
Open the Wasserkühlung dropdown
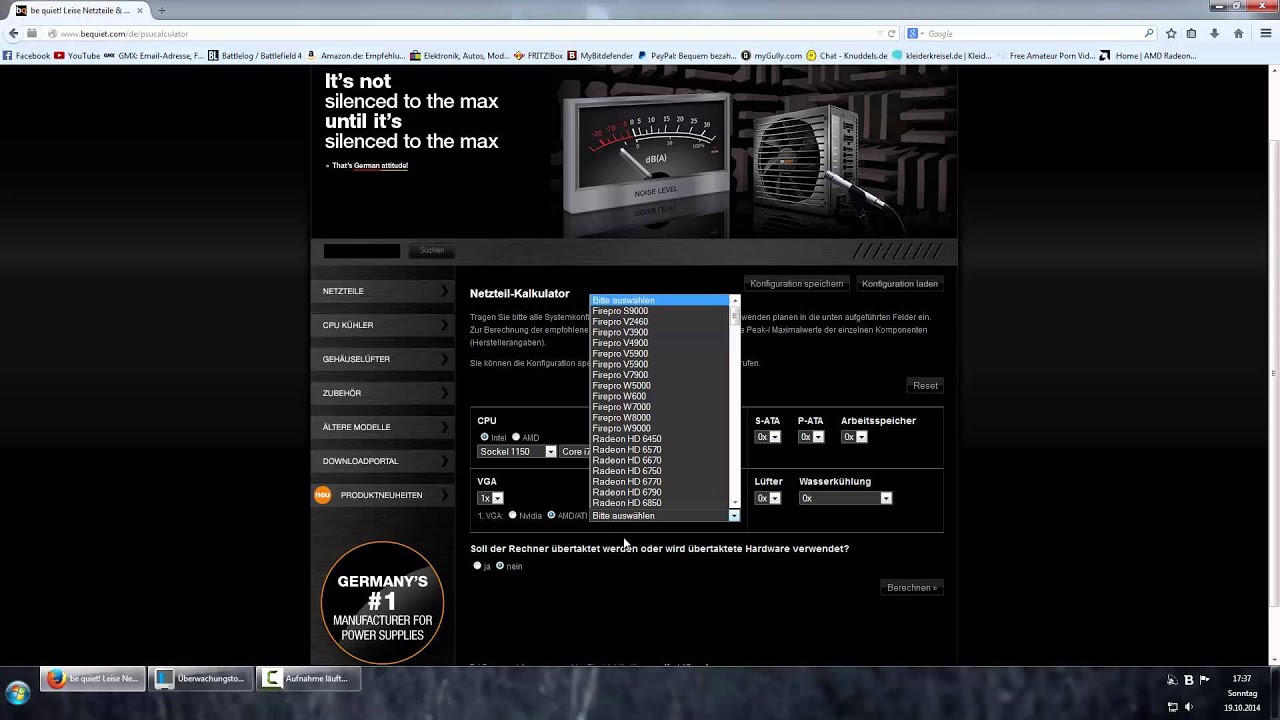[x=845, y=497]
